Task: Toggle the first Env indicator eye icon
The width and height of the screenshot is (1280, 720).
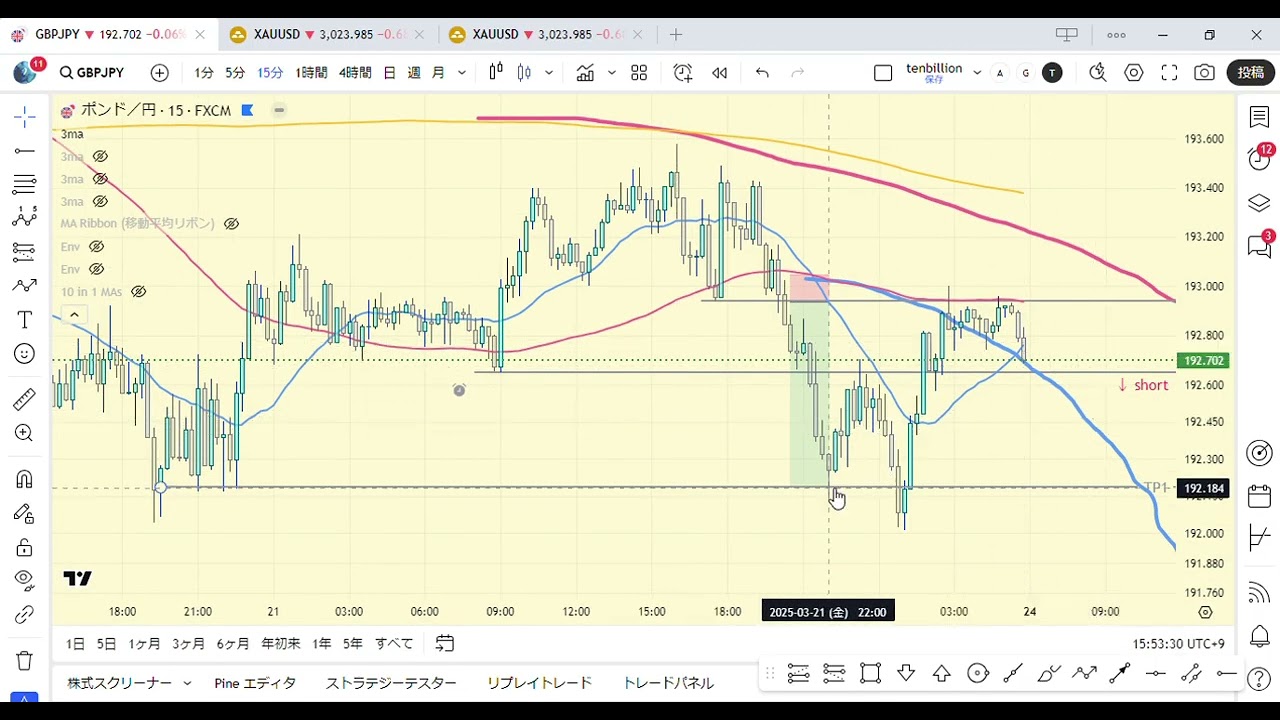Action: [96, 247]
